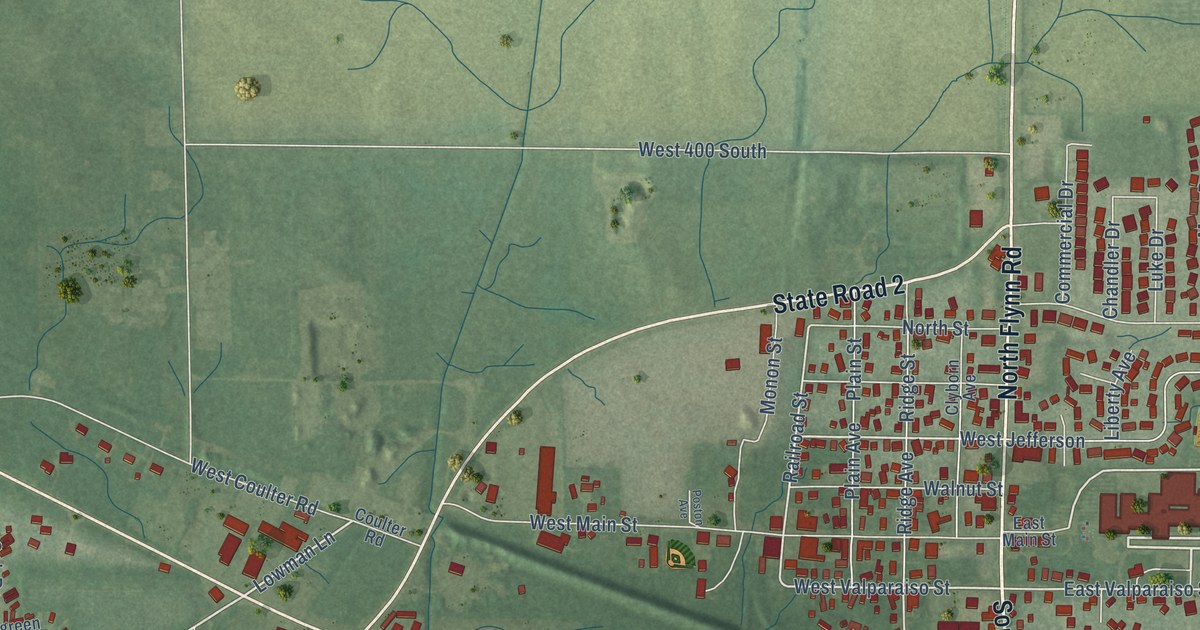
Task: Click the West Main St label
Action: click(x=583, y=523)
